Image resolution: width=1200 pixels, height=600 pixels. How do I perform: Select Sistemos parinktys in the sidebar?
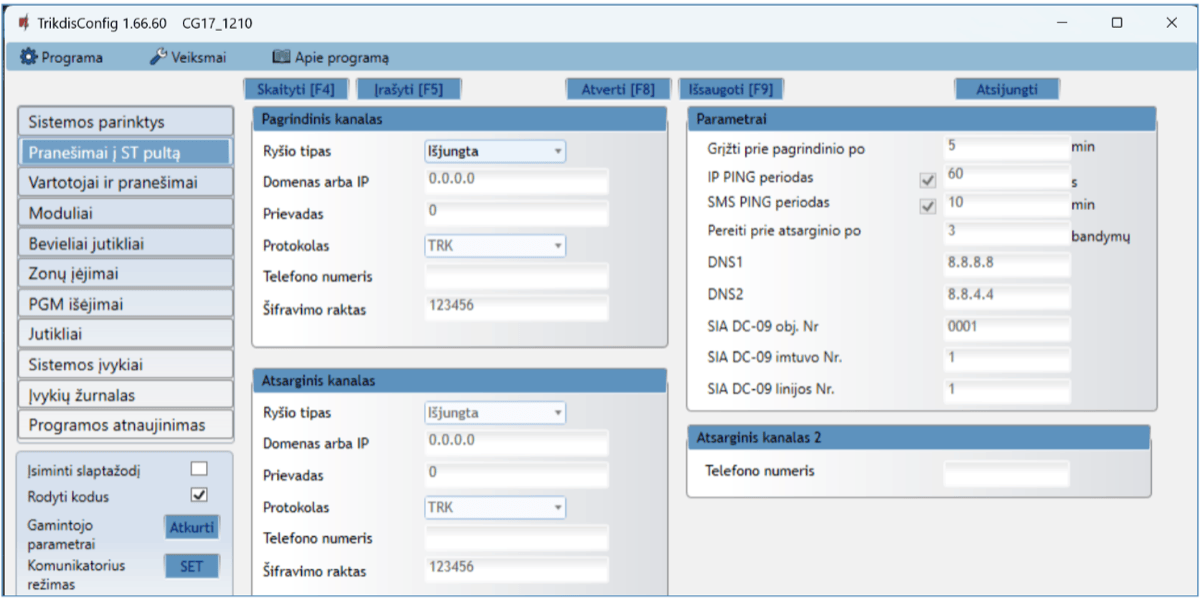(x=125, y=122)
